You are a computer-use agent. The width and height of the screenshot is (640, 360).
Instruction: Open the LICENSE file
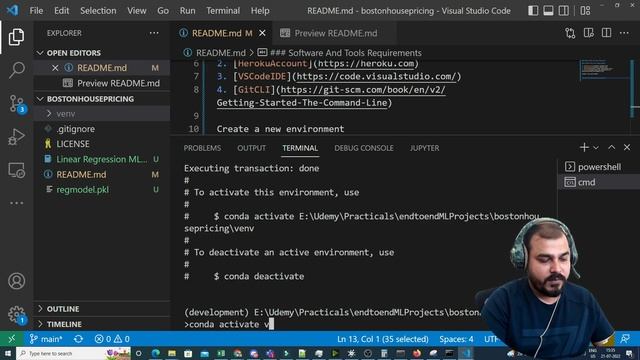click(x=102, y=144)
